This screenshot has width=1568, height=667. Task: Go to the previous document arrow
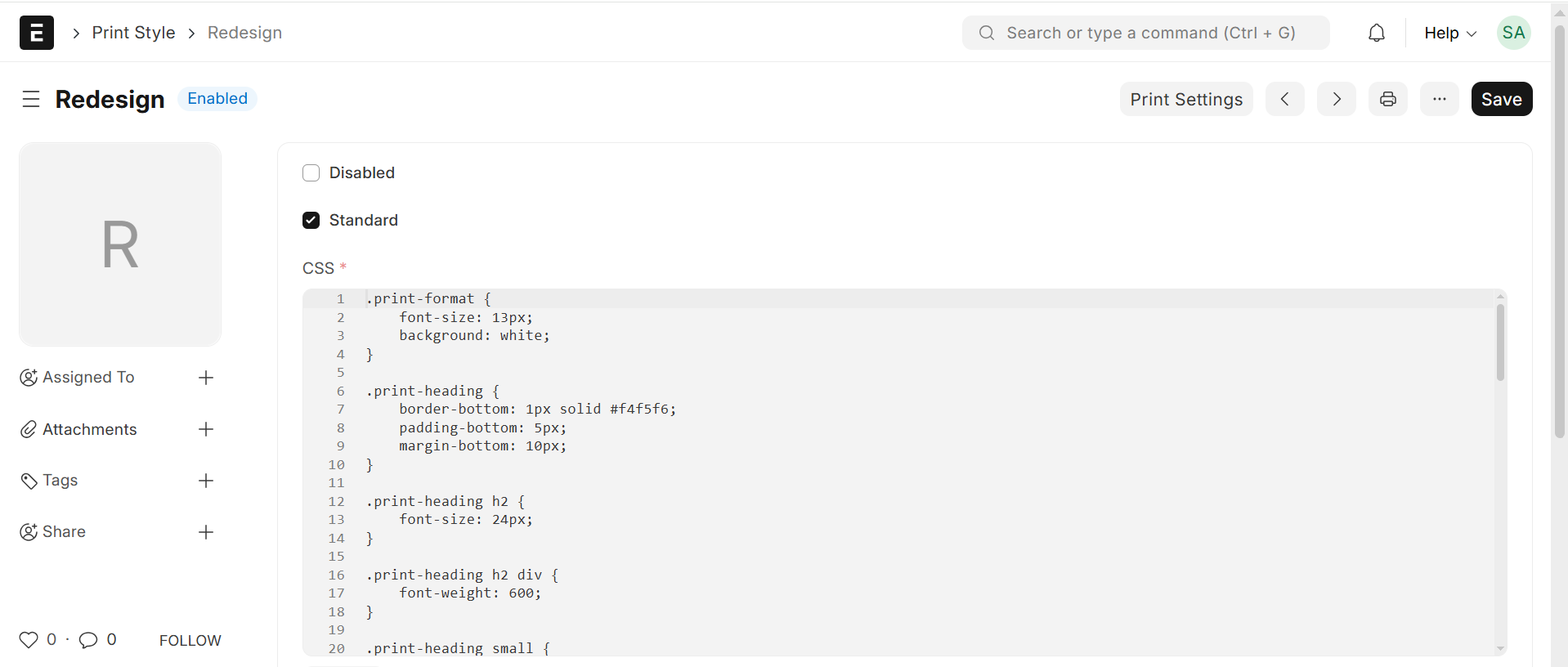pyautogui.click(x=1285, y=99)
